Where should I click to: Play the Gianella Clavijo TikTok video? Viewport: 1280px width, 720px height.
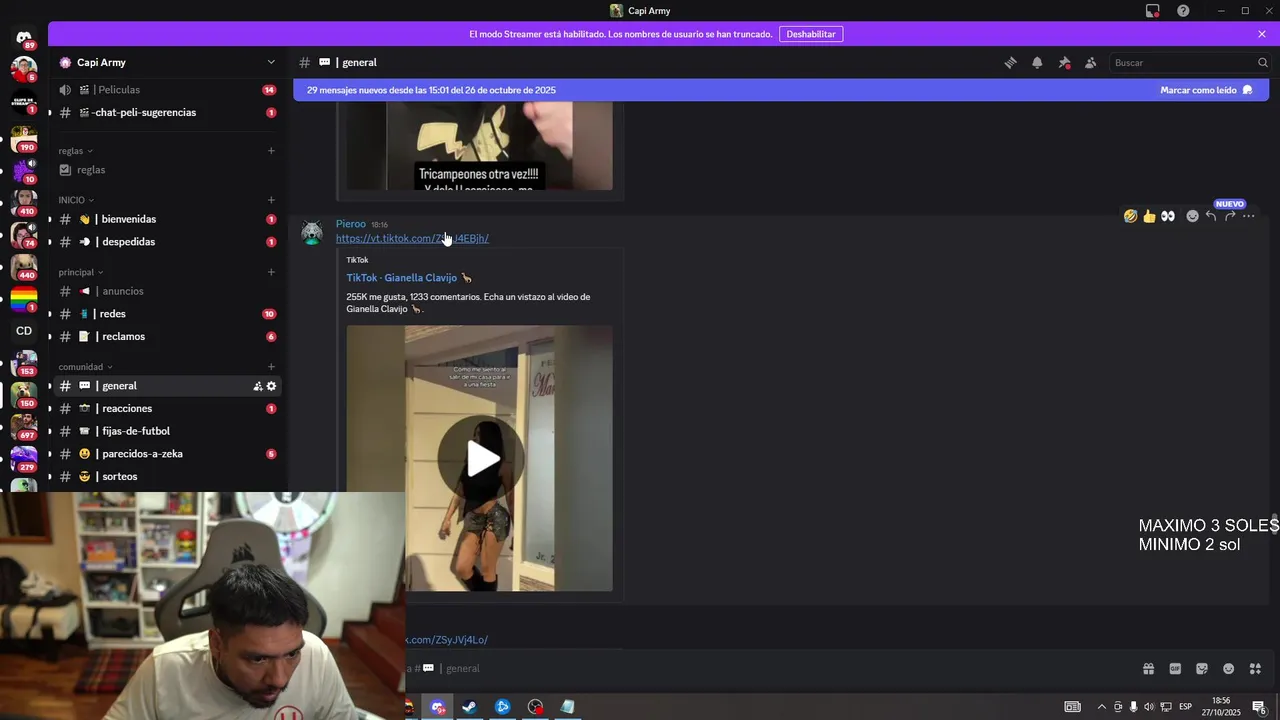click(482, 459)
